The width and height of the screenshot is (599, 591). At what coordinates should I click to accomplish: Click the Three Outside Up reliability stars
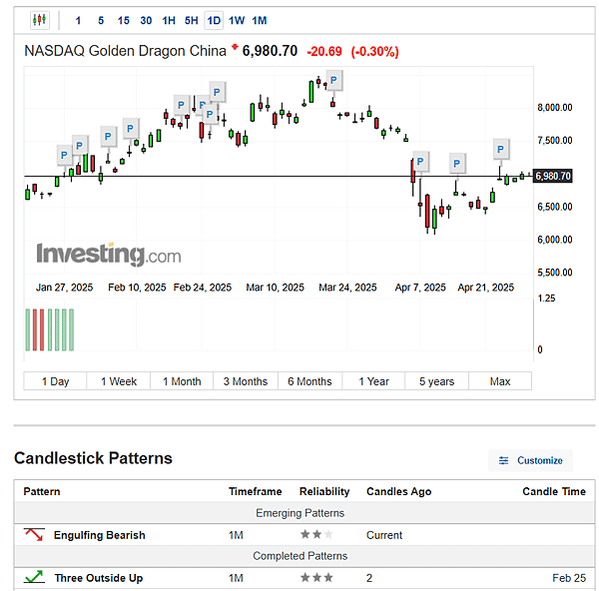(x=317, y=577)
